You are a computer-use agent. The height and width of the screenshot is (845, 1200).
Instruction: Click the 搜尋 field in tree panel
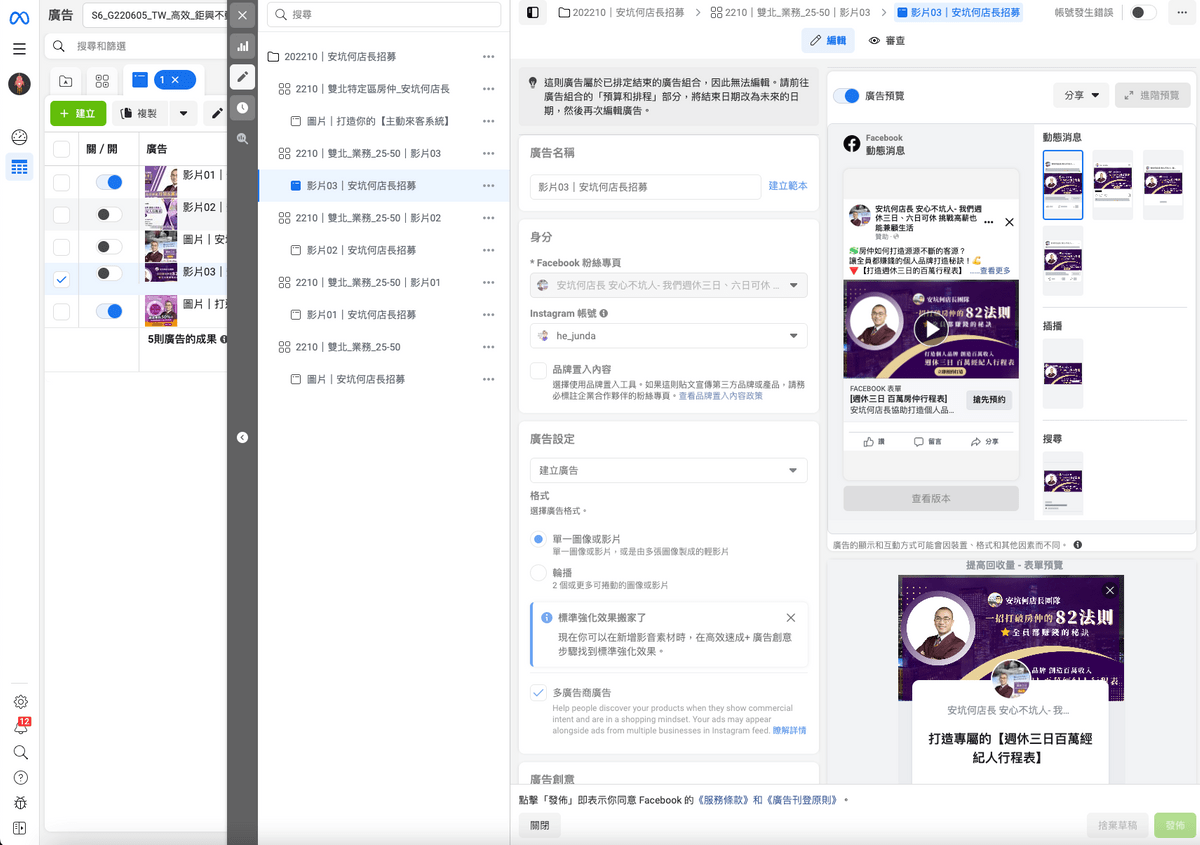pos(384,15)
